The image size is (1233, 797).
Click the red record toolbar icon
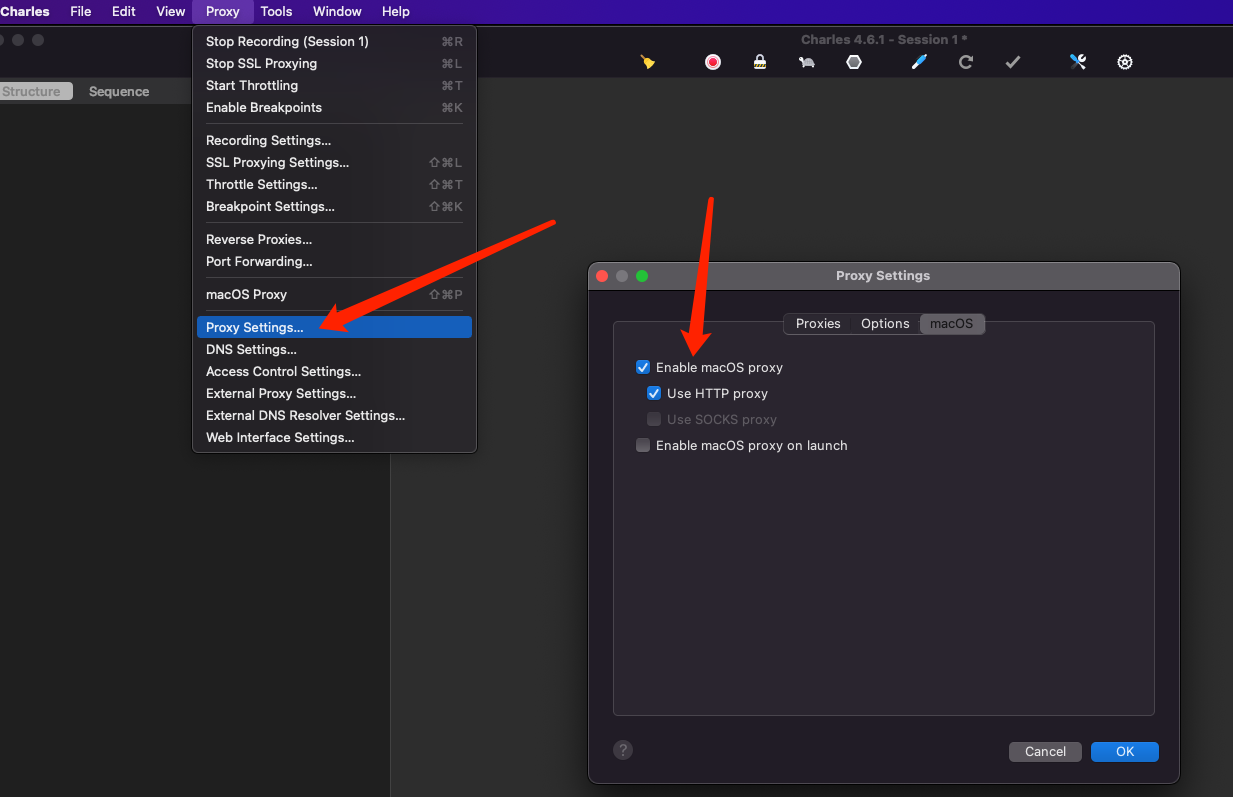(713, 62)
